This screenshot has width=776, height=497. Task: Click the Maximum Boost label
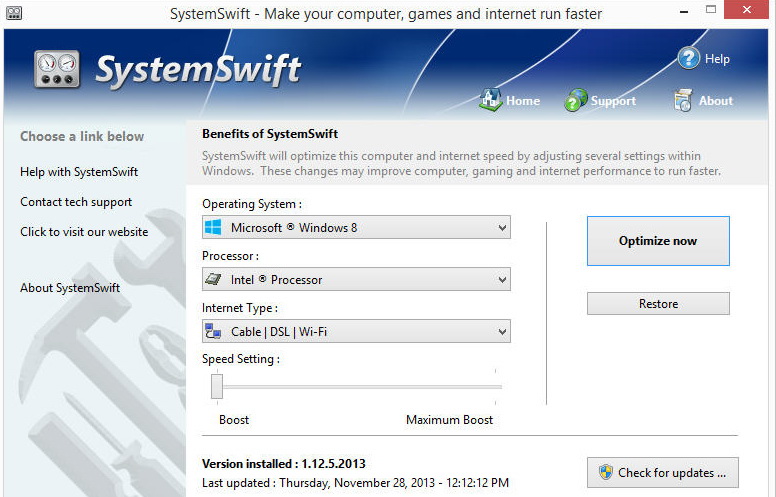click(x=449, y=420)
